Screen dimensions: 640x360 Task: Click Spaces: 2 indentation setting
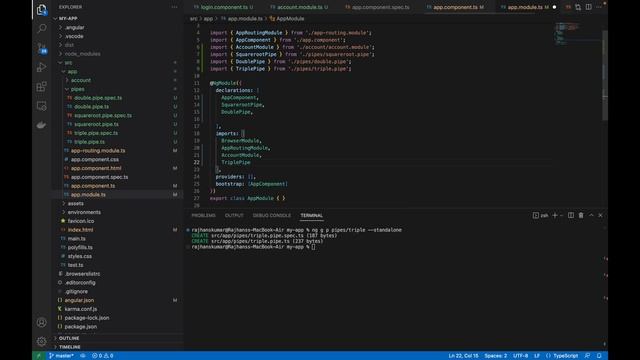pos(496,356)
